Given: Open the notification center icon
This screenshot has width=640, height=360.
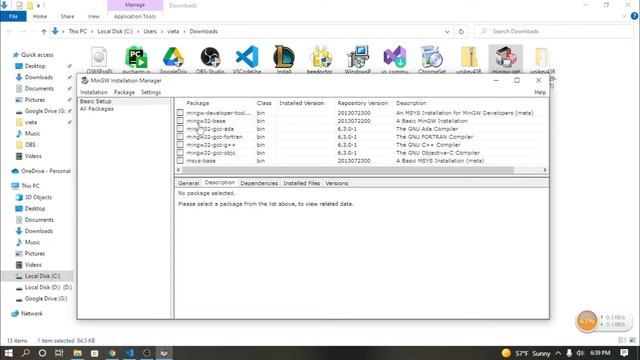Looking at the screenshot, I should click(x=624, y=353).
